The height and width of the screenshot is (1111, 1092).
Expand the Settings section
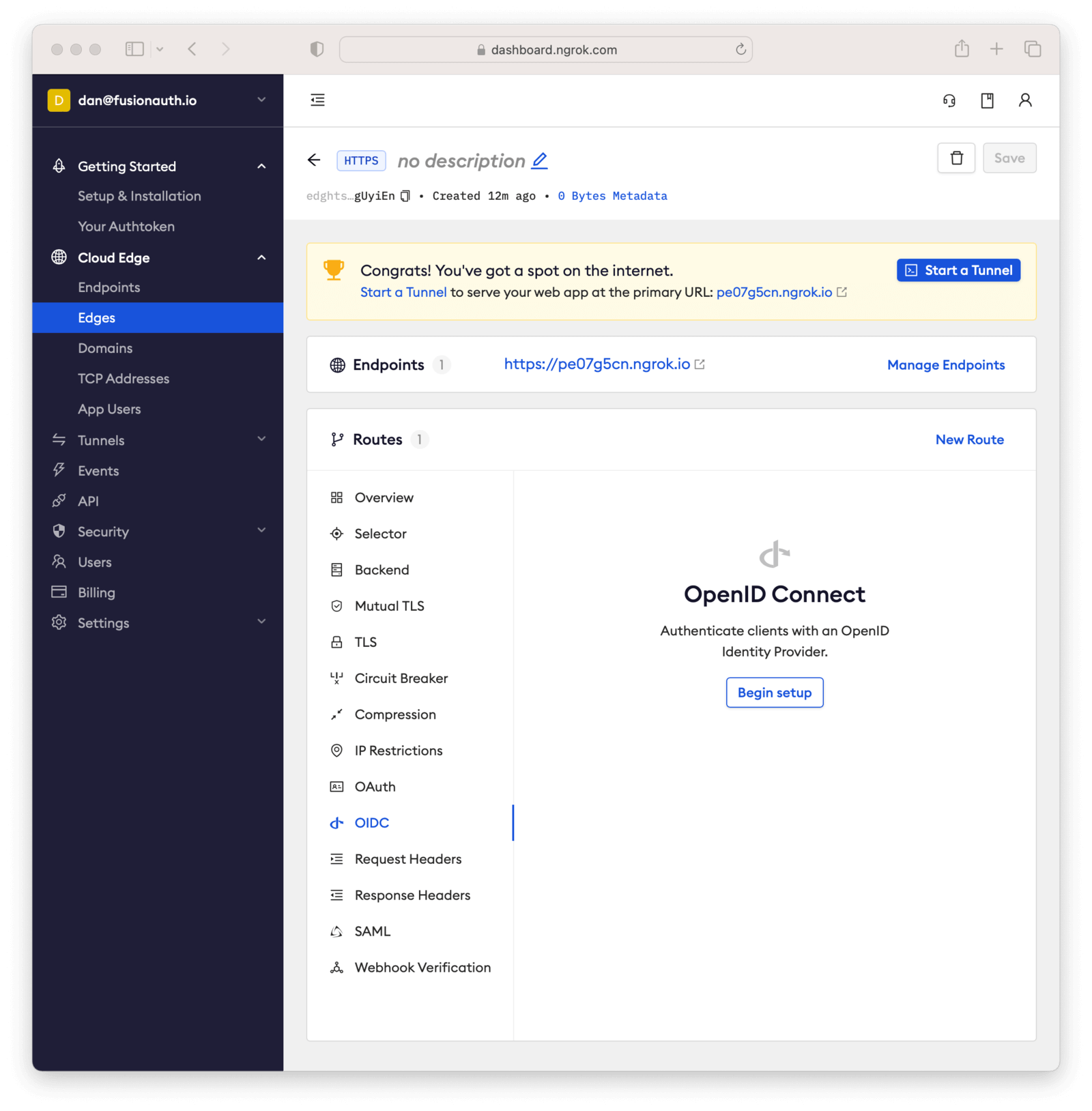click(x=261, y=622)
